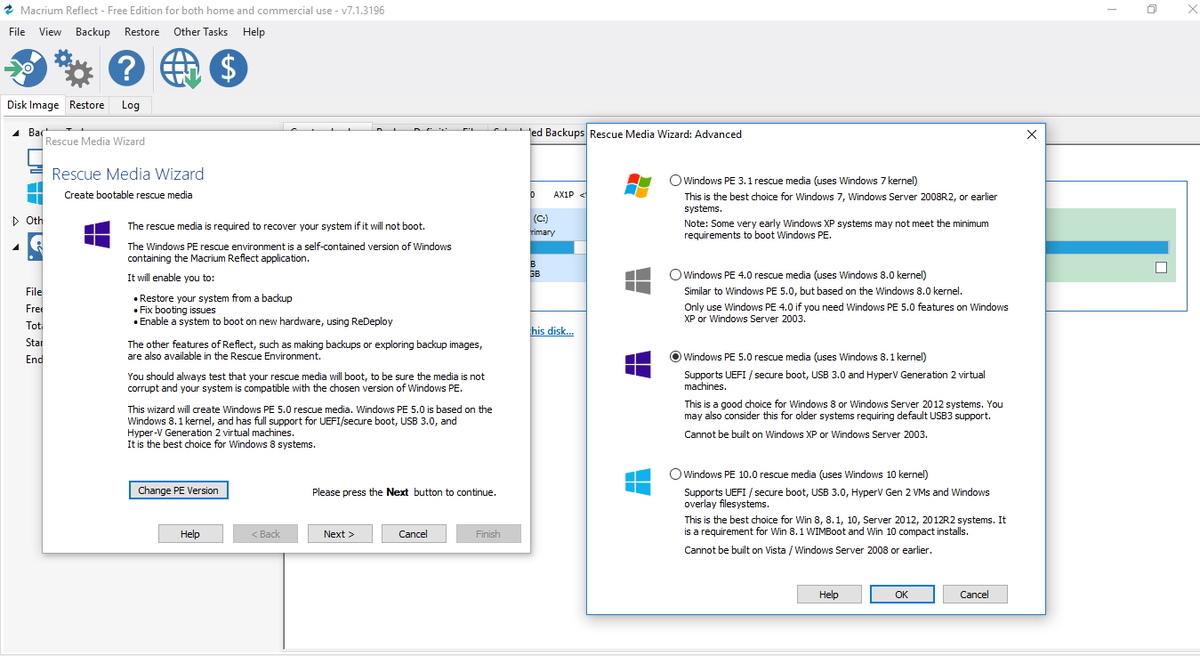1200x656 pixels.
Task: Select Windows PE 10.0 rescue media option
Action: coord(676,474)
